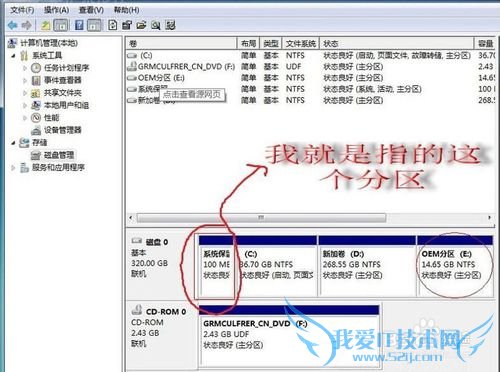Sort by the 状态 column header

pyautogui.click(x=397, y=43)
